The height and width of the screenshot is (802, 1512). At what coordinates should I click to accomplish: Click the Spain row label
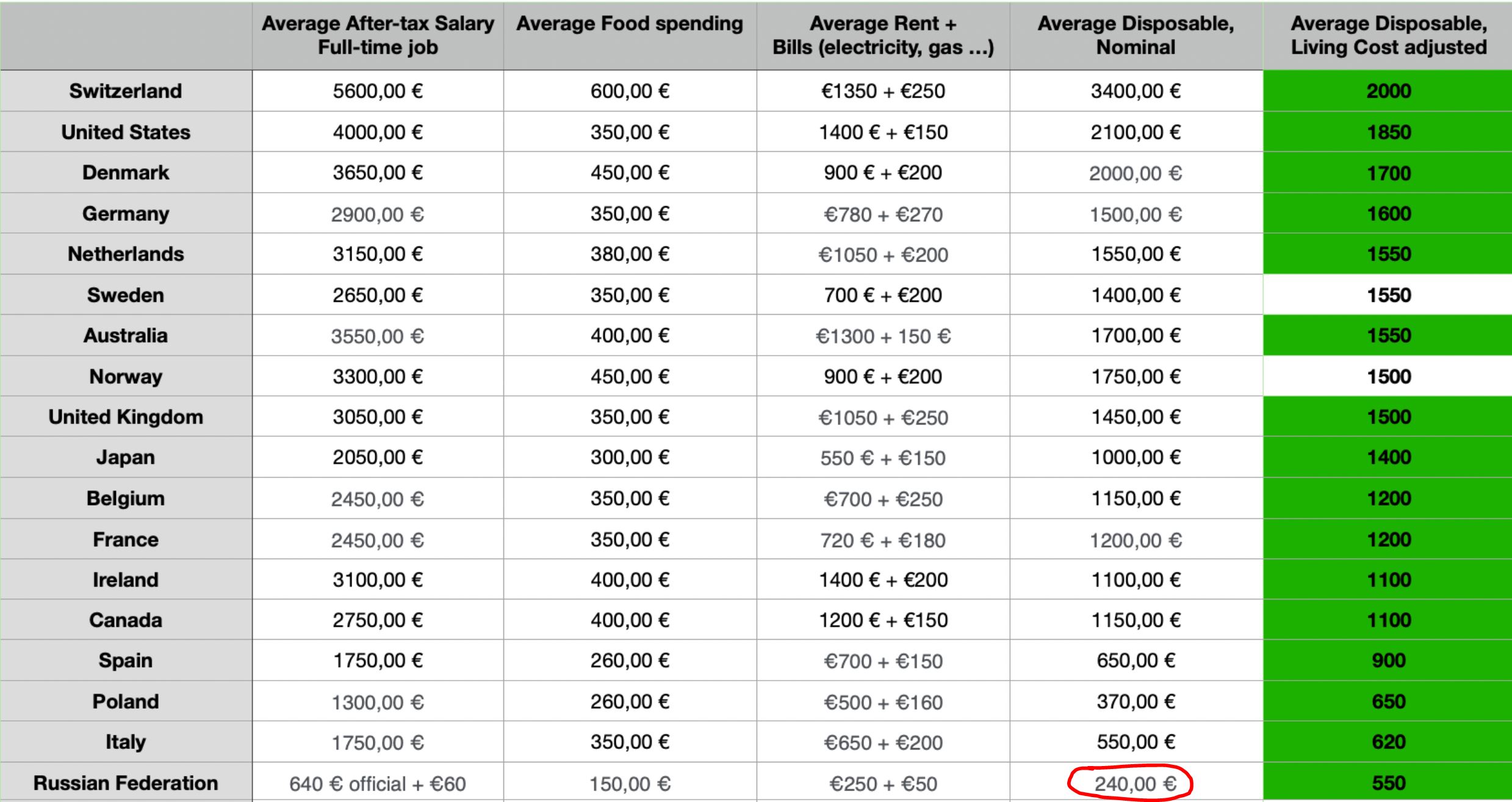(x=126, y=660)
